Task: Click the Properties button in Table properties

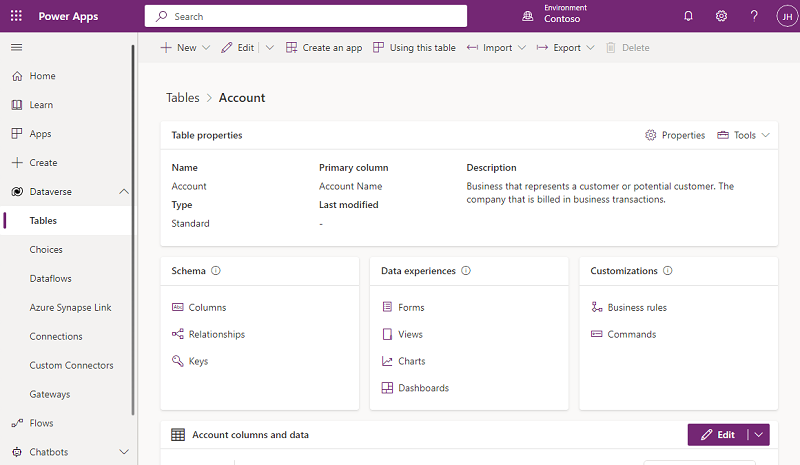Action: pos(675,135)
